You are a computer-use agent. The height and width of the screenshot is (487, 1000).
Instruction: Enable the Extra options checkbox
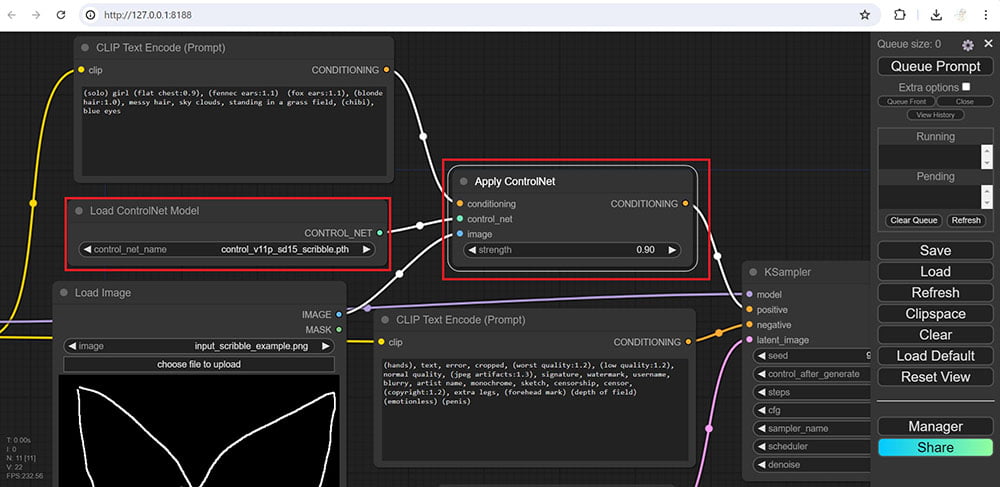click(965, 87)
